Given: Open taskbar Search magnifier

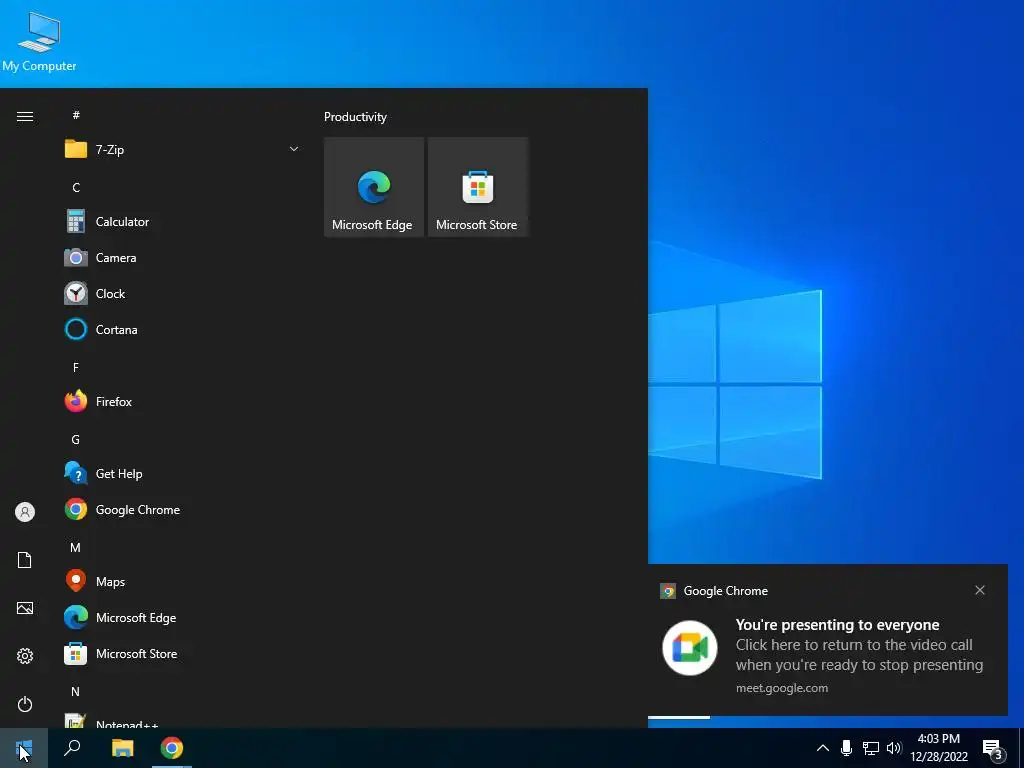Looking at the screenshot, I should [72, 748].
